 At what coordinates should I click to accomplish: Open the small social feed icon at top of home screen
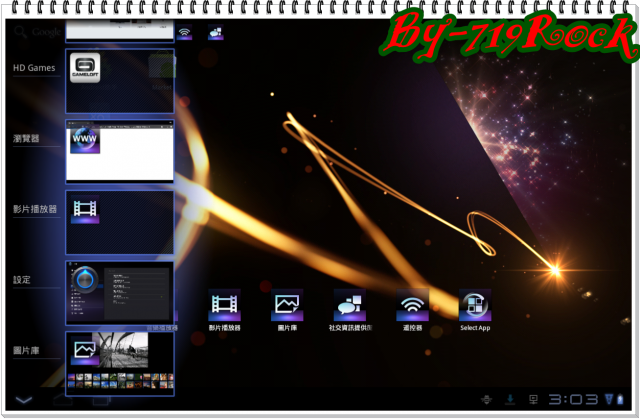click(216, 32)
